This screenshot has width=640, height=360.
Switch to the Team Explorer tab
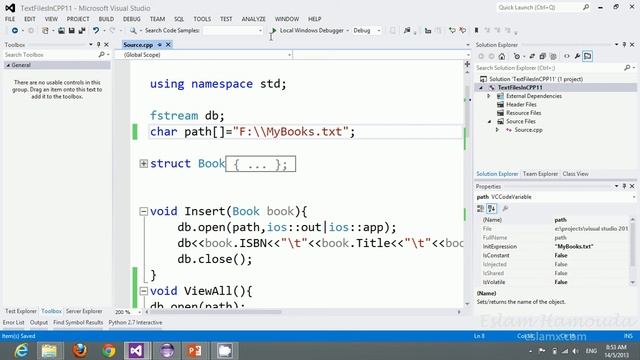click(540, 174)
